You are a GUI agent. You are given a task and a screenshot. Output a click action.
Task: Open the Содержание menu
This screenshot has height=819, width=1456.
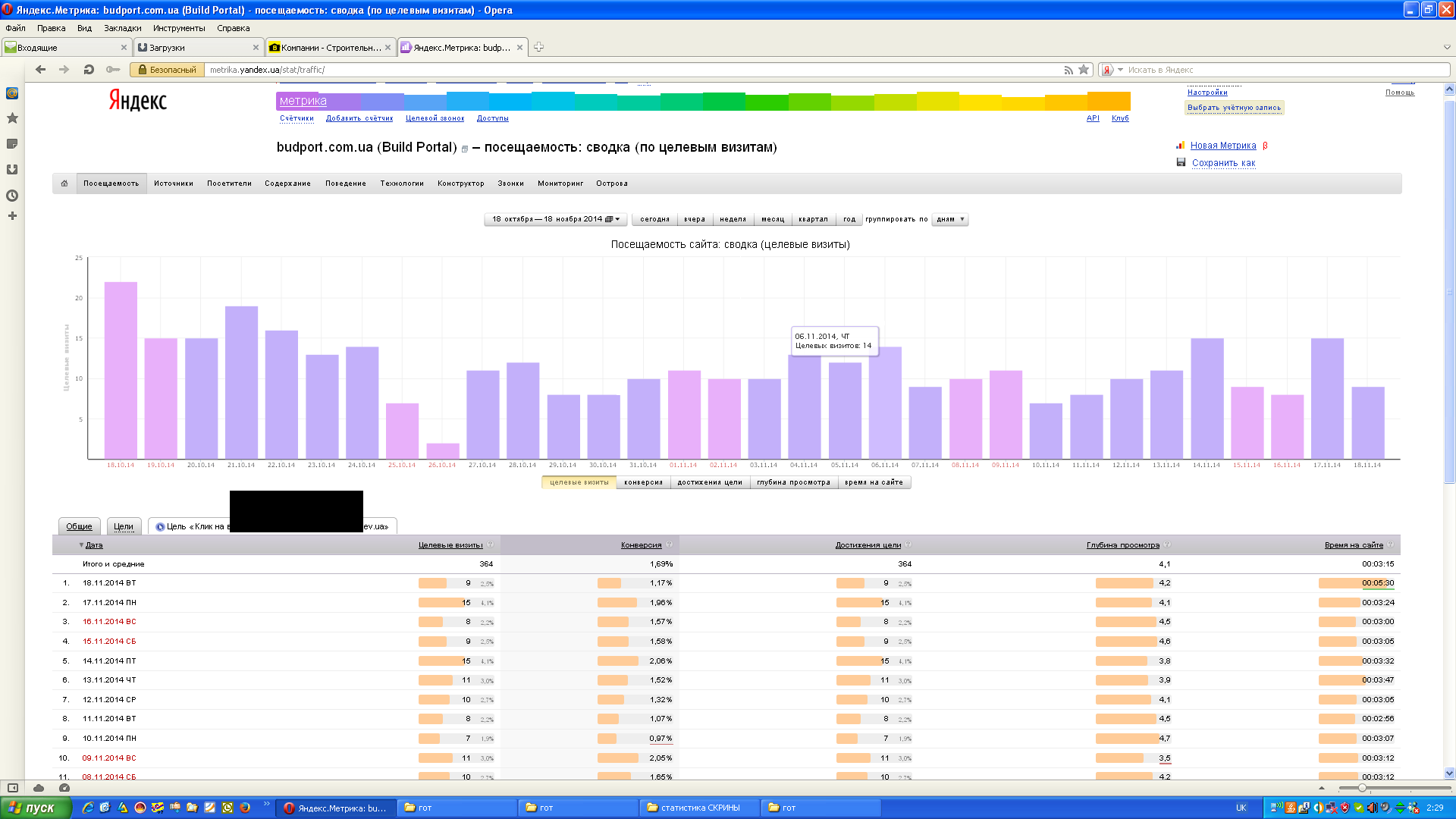click(x=287, y=184)
